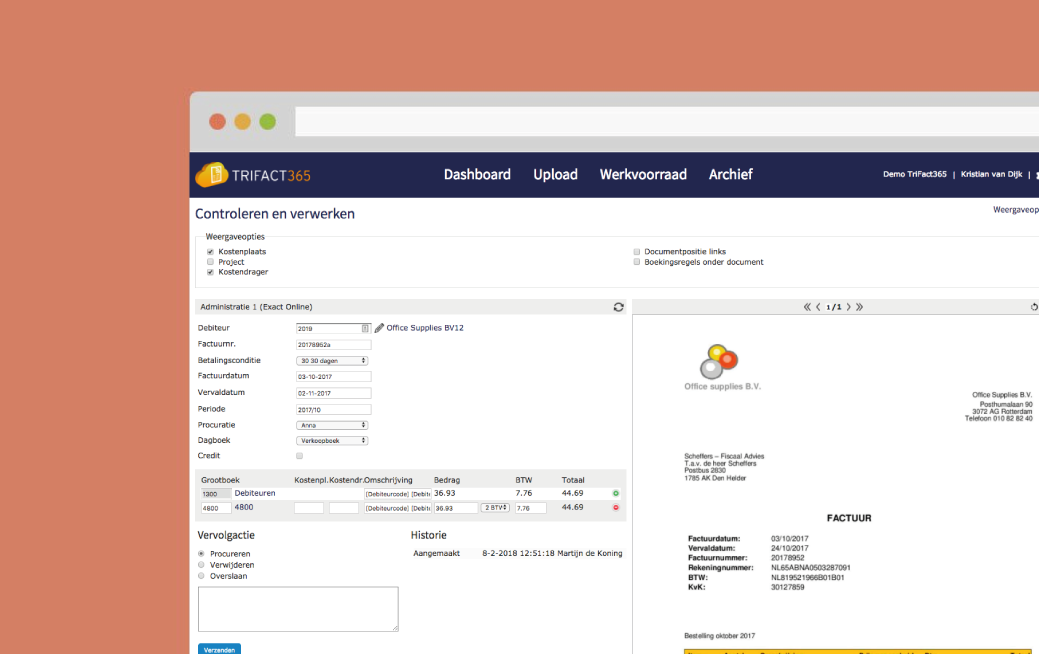Image resolution: width=1039 pixels, height=654 pixels.
Task: Open the Dashboard menu
Action: tap(477, 174)
